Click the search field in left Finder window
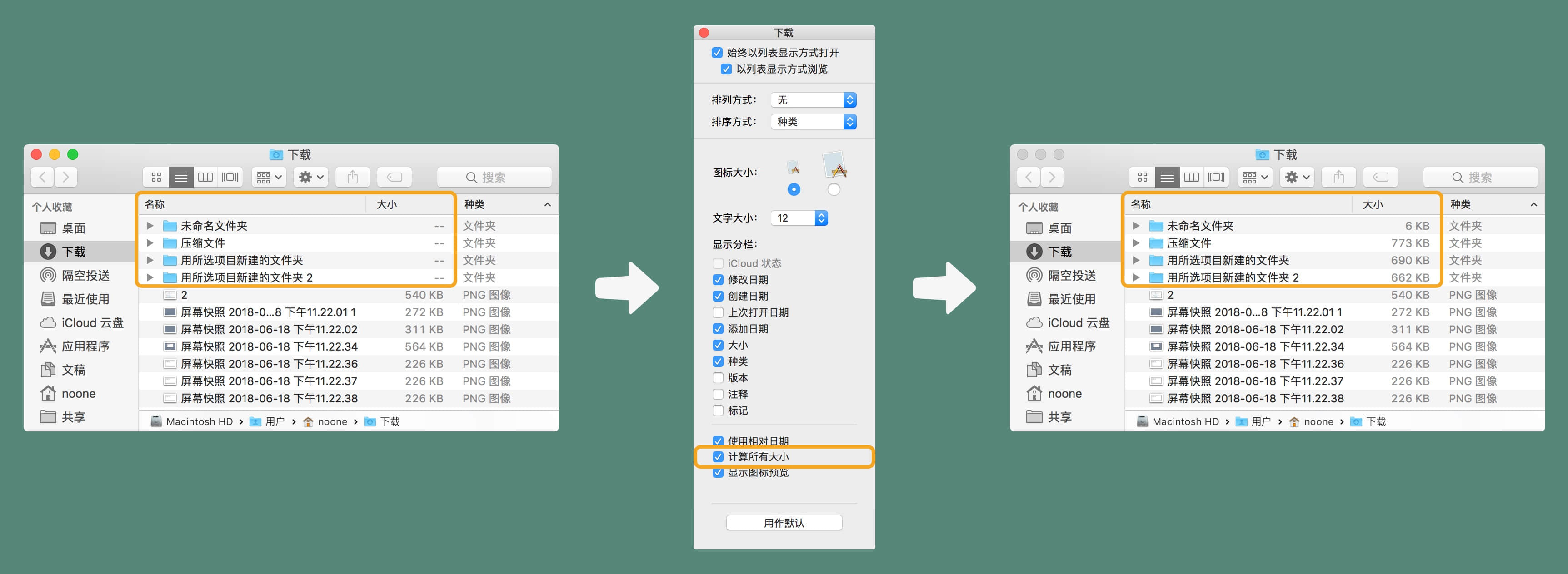1568x574 pixels. point(494,177)
